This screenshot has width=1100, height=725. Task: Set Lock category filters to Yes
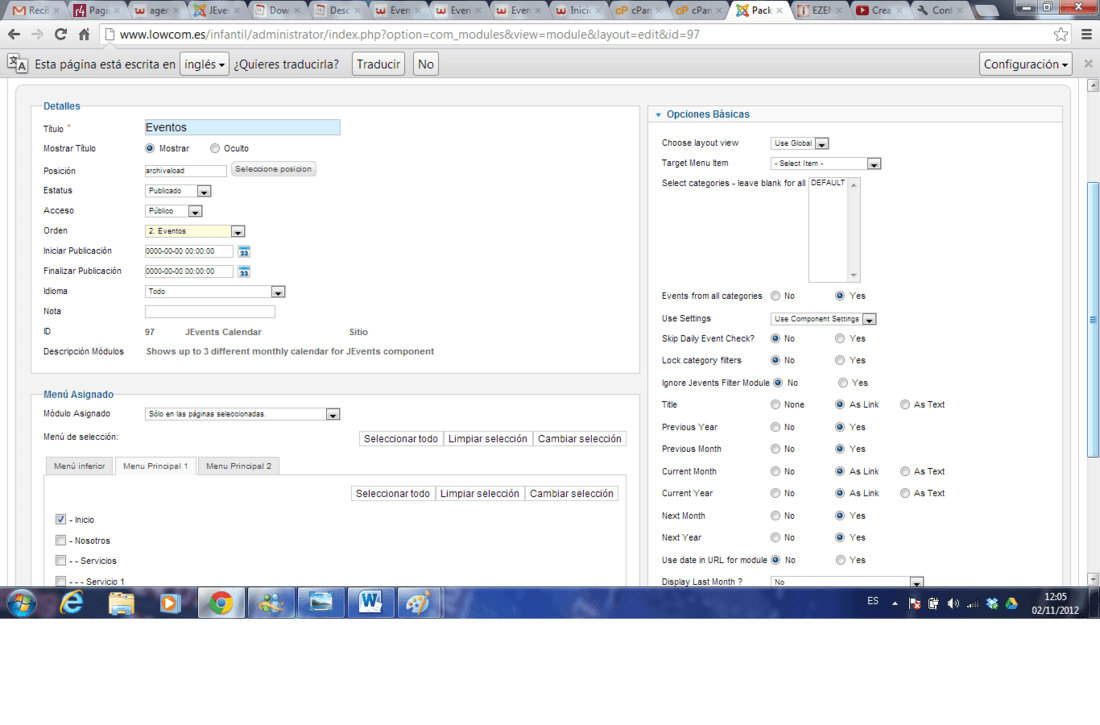pyautogui.click(x=840, y=360)
